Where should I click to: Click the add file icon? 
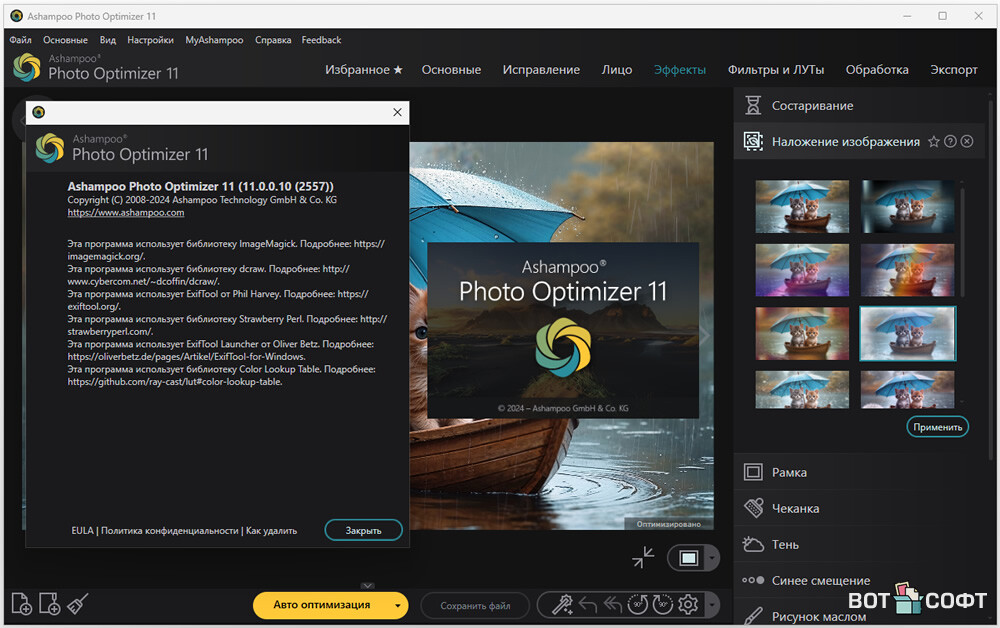point(22,604)
